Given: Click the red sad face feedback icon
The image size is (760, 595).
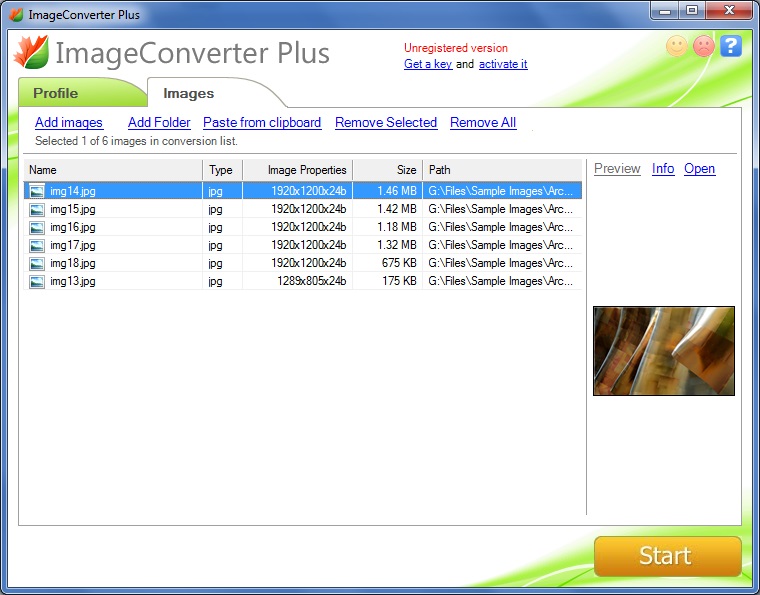Looking at the screenshot, I should [704, 46].
